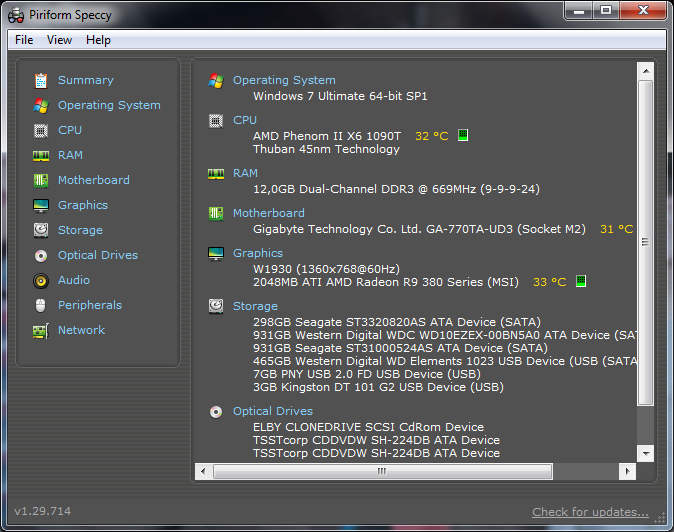Show Optical Drives details from sidebar
The height and width of the screenshot is (532, 674).
coord(98,255)
